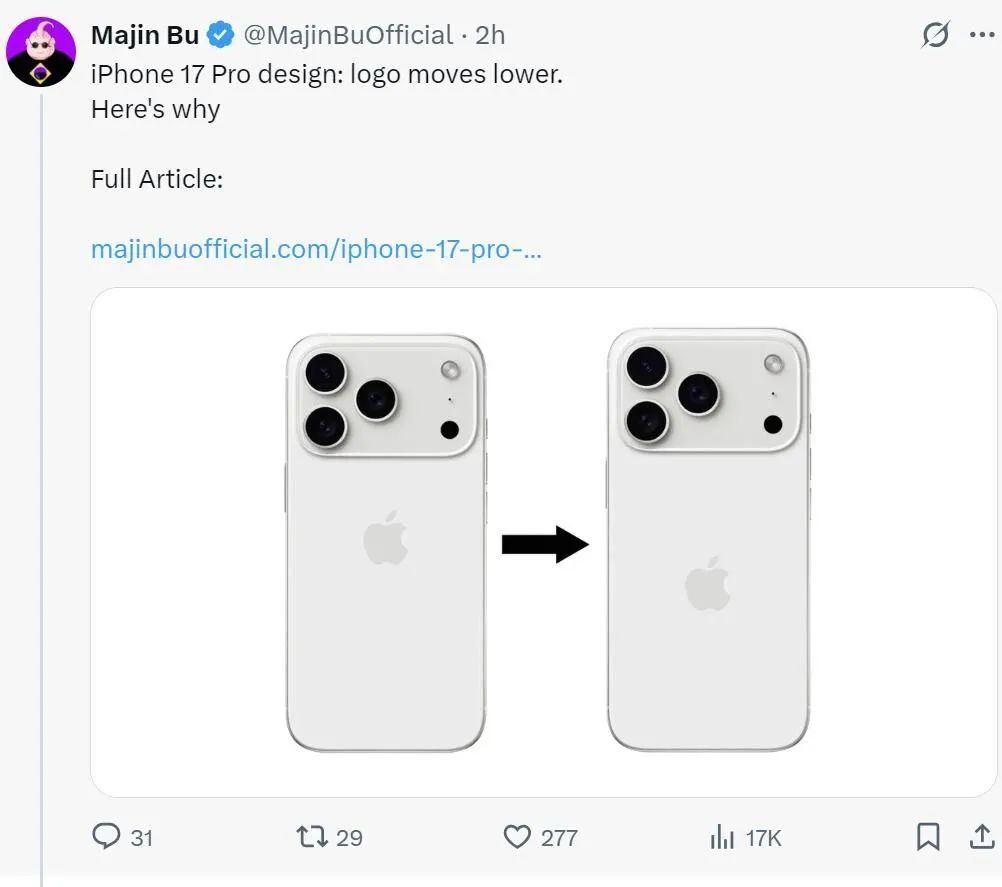Open the three-dot more options menu
Image resolution: width=1002 pixels, height=887 pixels.
pyautogui.click(x=981, y=35)
